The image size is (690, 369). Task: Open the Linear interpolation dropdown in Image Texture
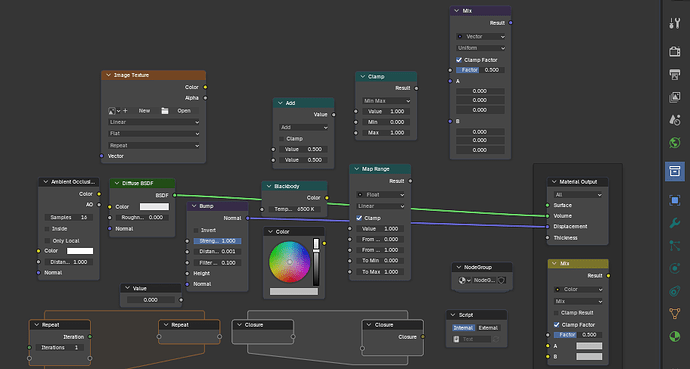click(x=154, y=122)
